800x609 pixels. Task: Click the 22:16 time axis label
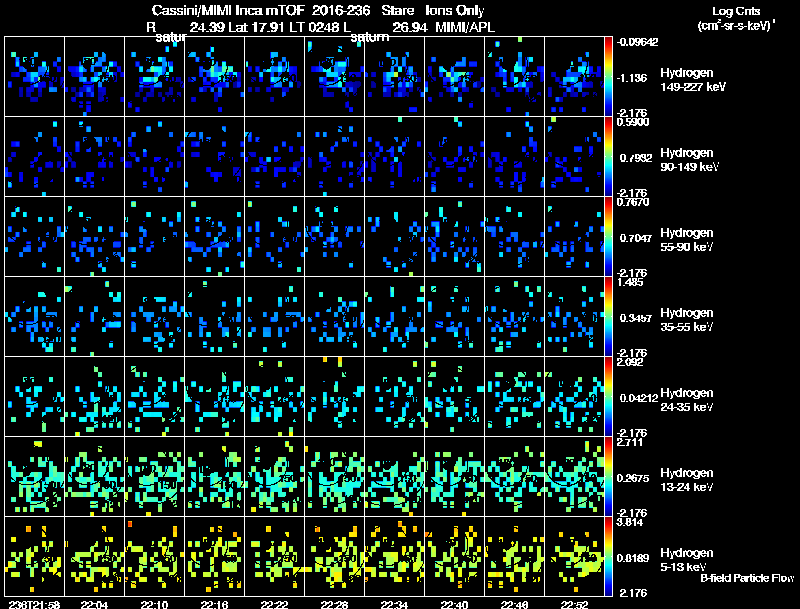(x=214, y=604)
